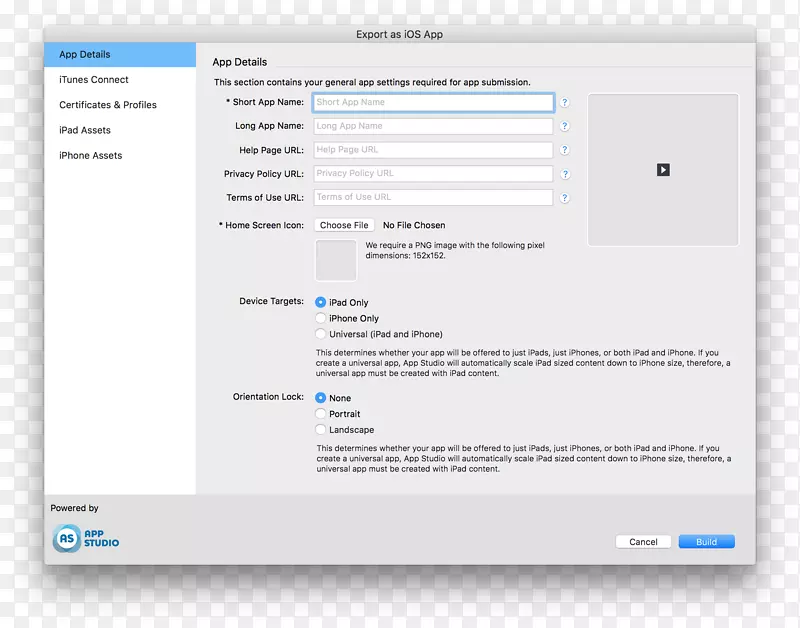Set Orientation Lock to Landscape
Image resolution: width=800 pixels, height=628 pixels.
[320, 429]
